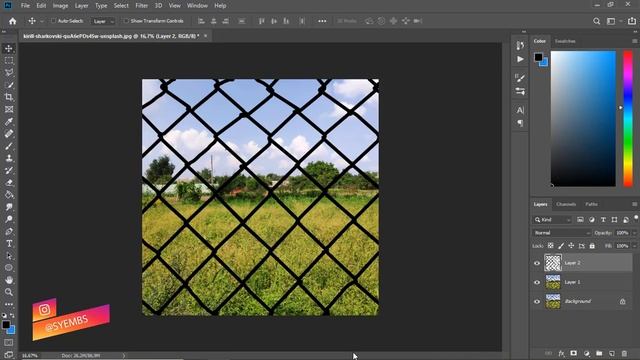Image resolution: width=640 pixels, height=360 pixels.
Task: Open Color panel flyout menu
Action: (x=634, y=41)
